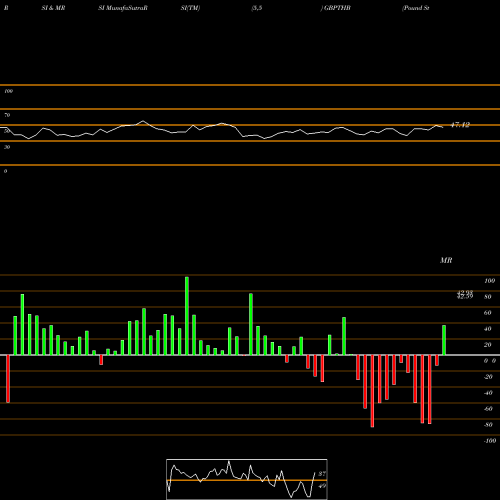The height and width of the screenshot is (500, 500).
Task: Click the MR axis '40' label
Action: pyautogui.click(x=488, y=329)
